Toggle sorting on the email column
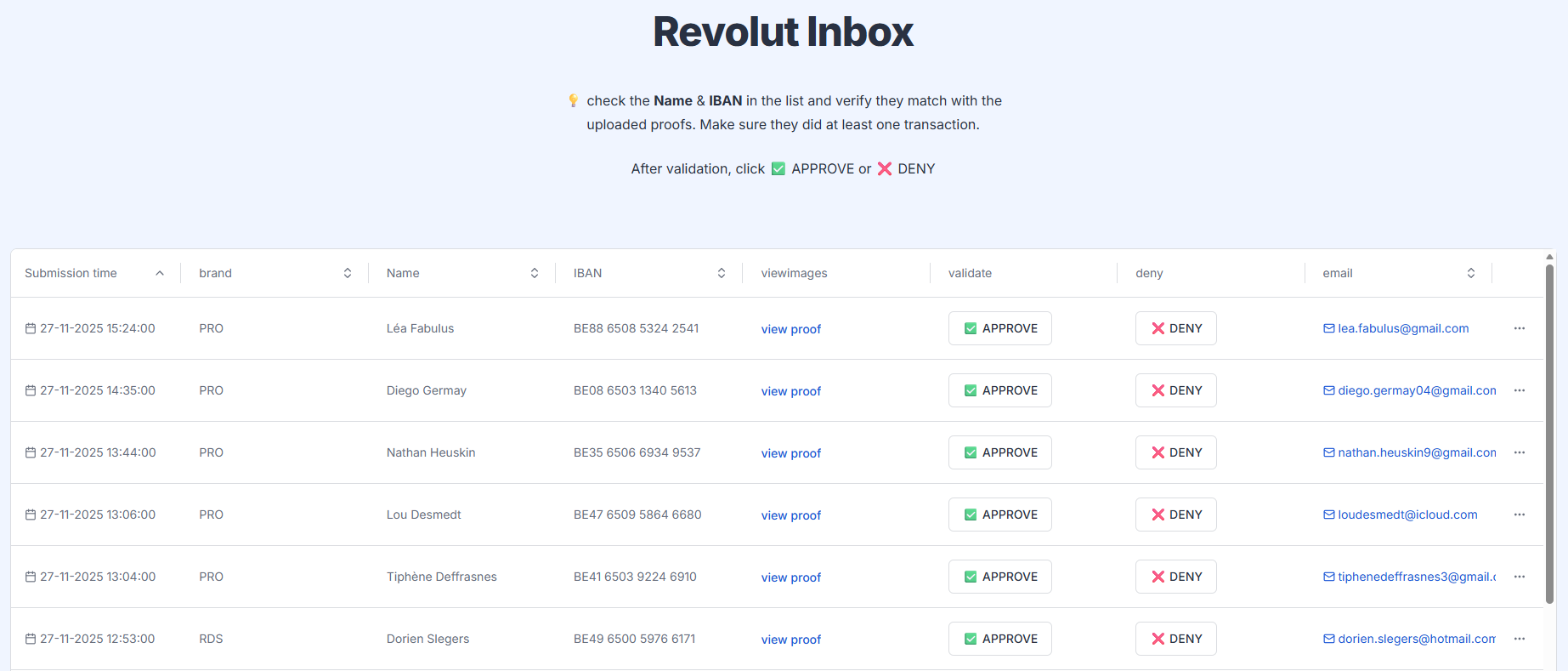Image resolution: width=1568 pixels, height=671 pixels. [x=1470, y=273]
